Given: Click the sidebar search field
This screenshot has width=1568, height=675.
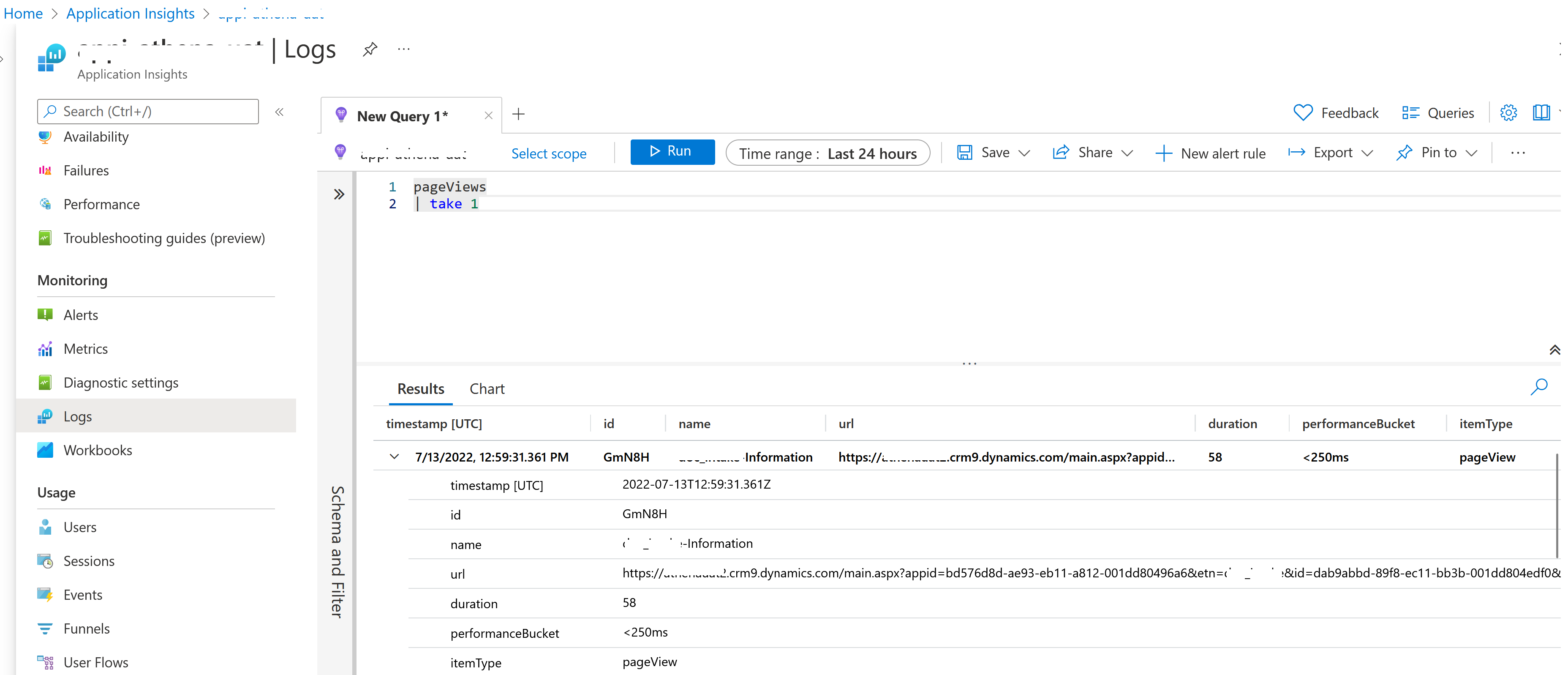Looking at the screenshot, I should pos(148,112).
